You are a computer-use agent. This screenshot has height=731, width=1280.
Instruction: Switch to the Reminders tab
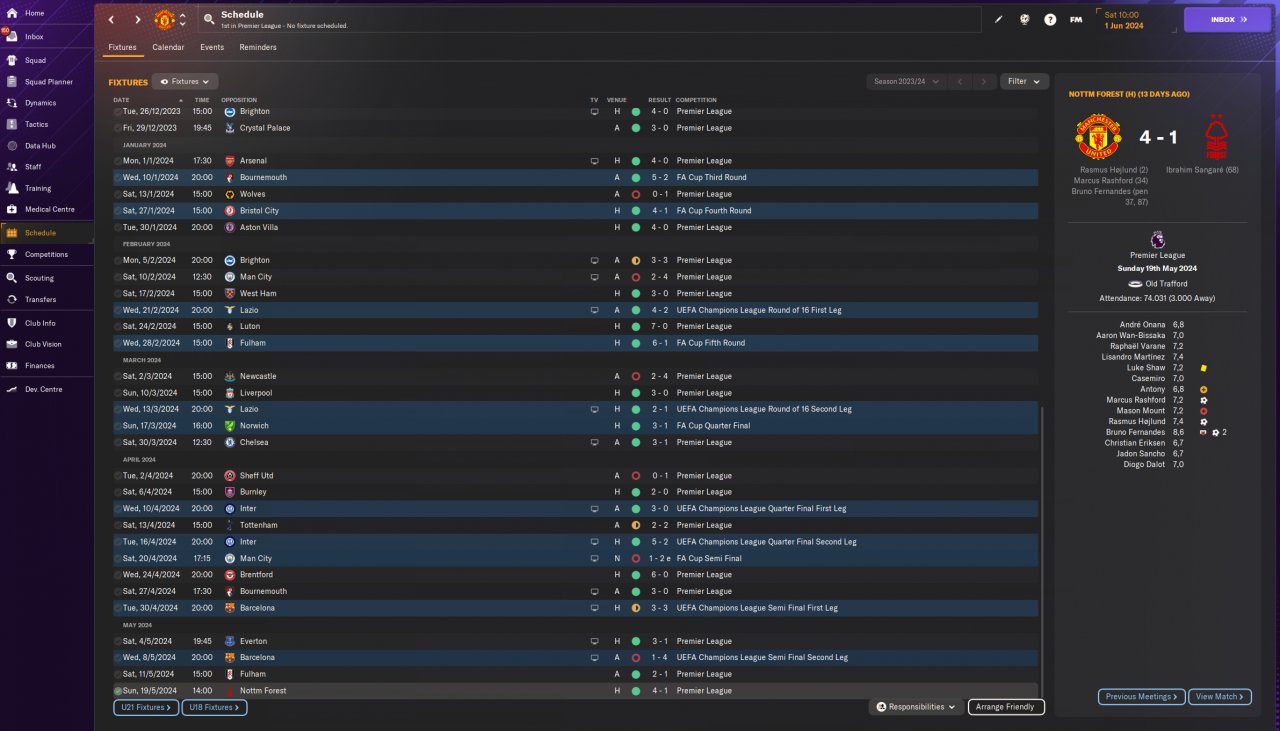pyautogui.click(x=258, y=47)
